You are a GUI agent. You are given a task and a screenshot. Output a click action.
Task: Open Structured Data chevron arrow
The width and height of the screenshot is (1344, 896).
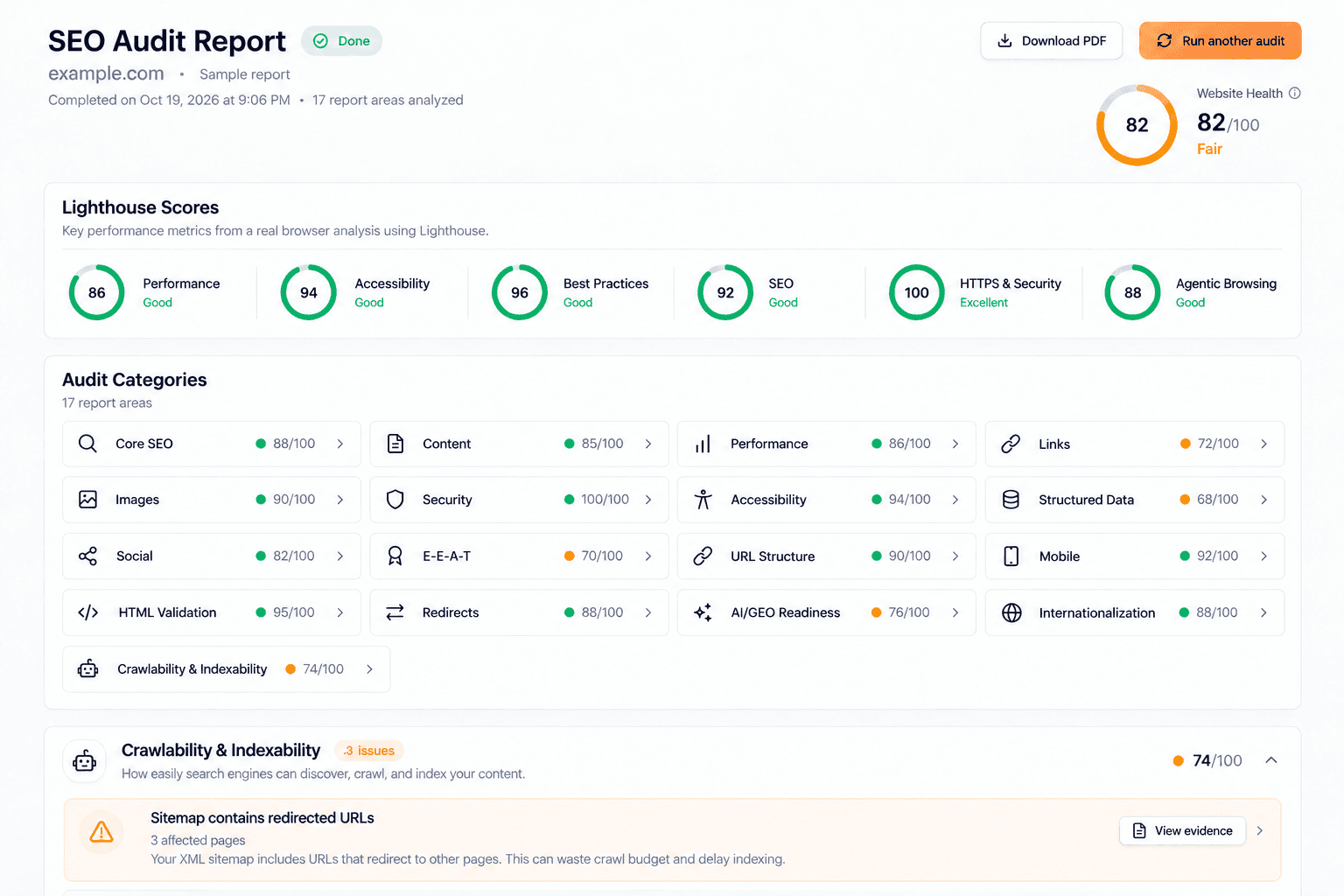[x=1263, y=500]
